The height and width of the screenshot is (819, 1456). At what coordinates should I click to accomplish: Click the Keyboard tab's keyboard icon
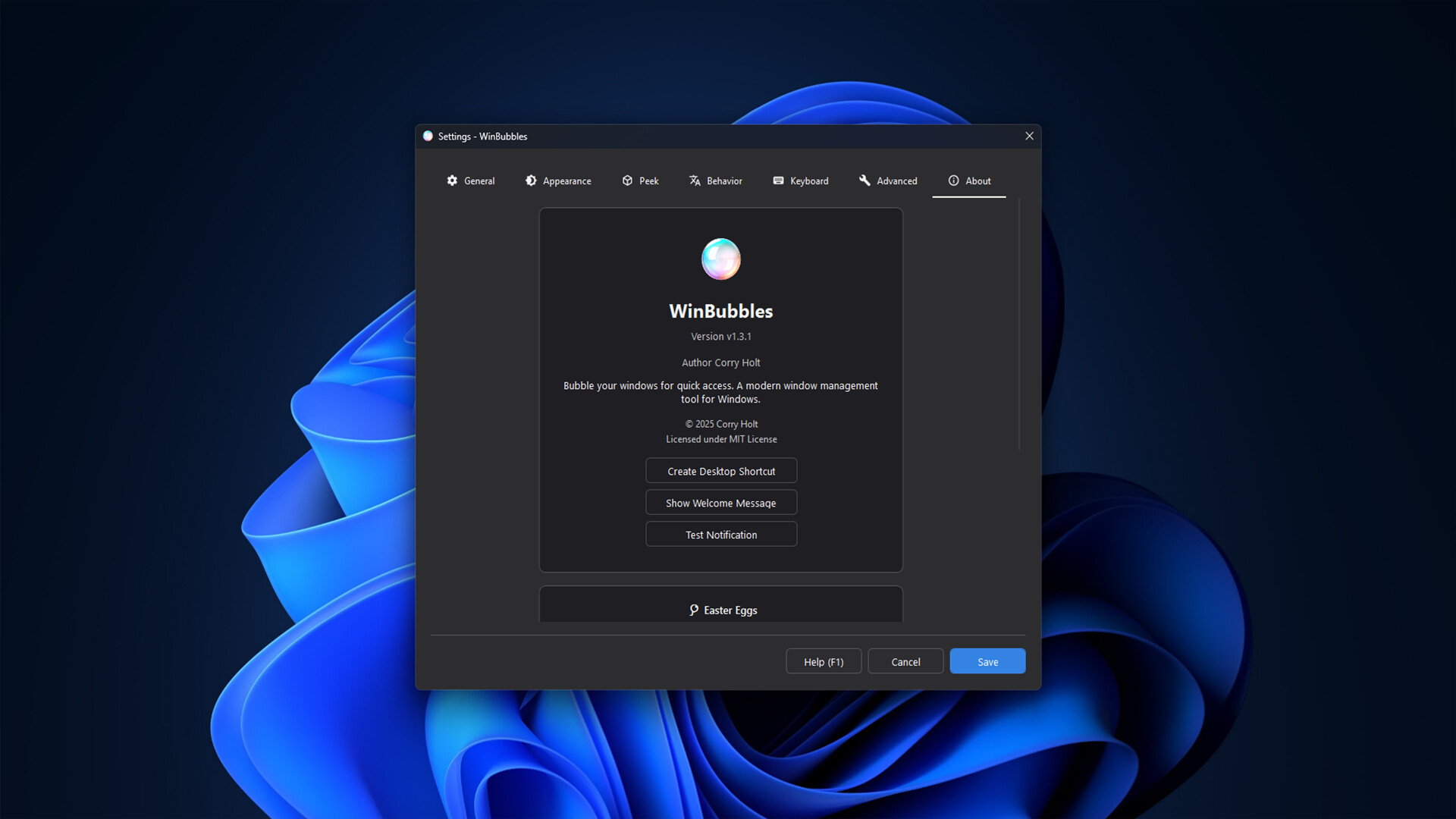778,180
